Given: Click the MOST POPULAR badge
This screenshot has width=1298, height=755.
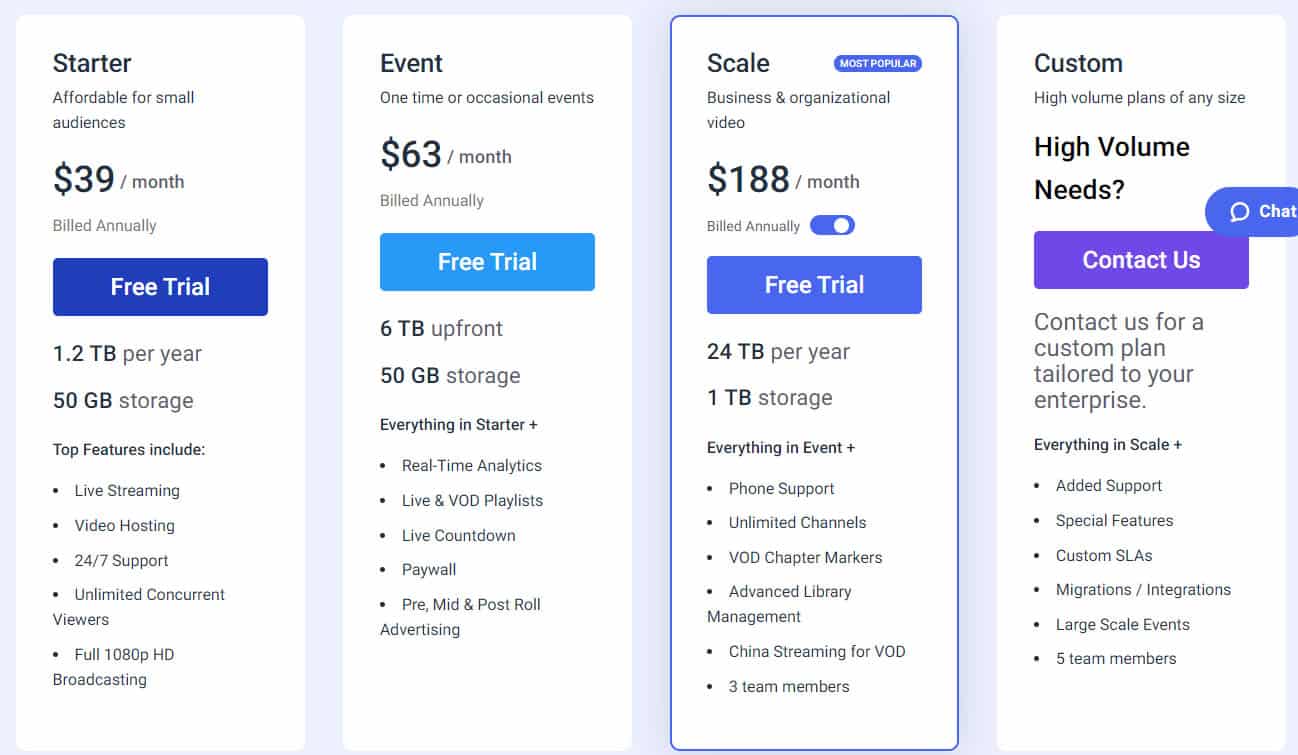Looking at the screenshot, I should click(x=877, y=63).
